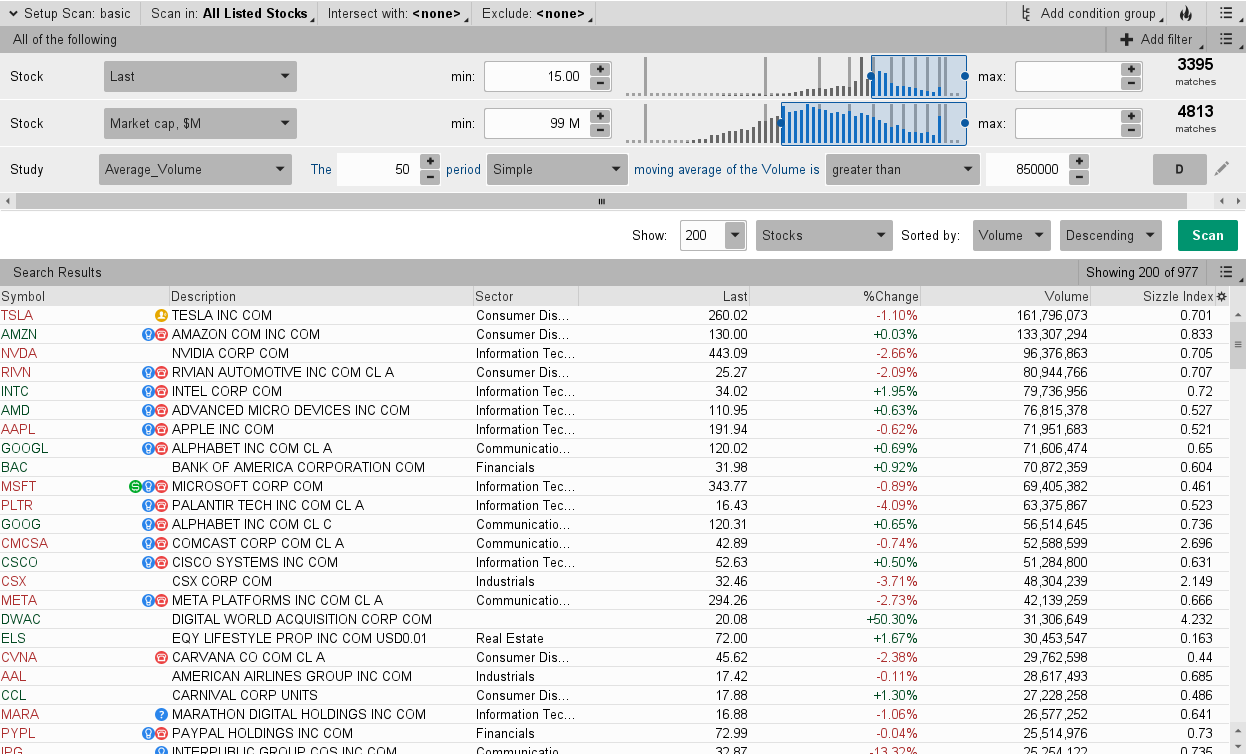Click the orange icon beside TSLA
The image size is (1246, 754).
(x=161, y=315)
